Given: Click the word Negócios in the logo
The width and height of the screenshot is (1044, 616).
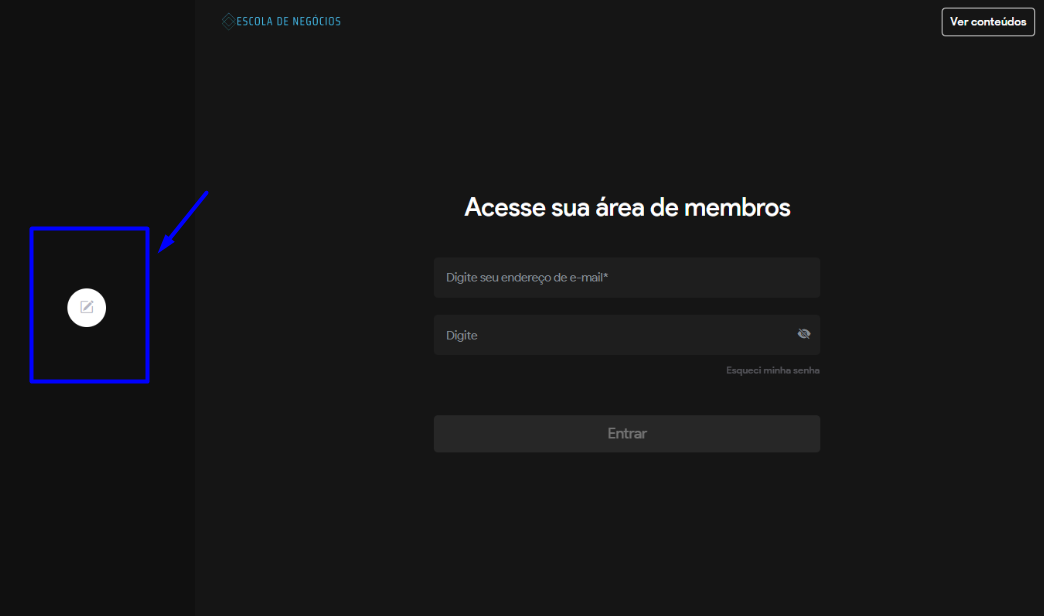Looking at the screenshot, I should click(317, 21).
